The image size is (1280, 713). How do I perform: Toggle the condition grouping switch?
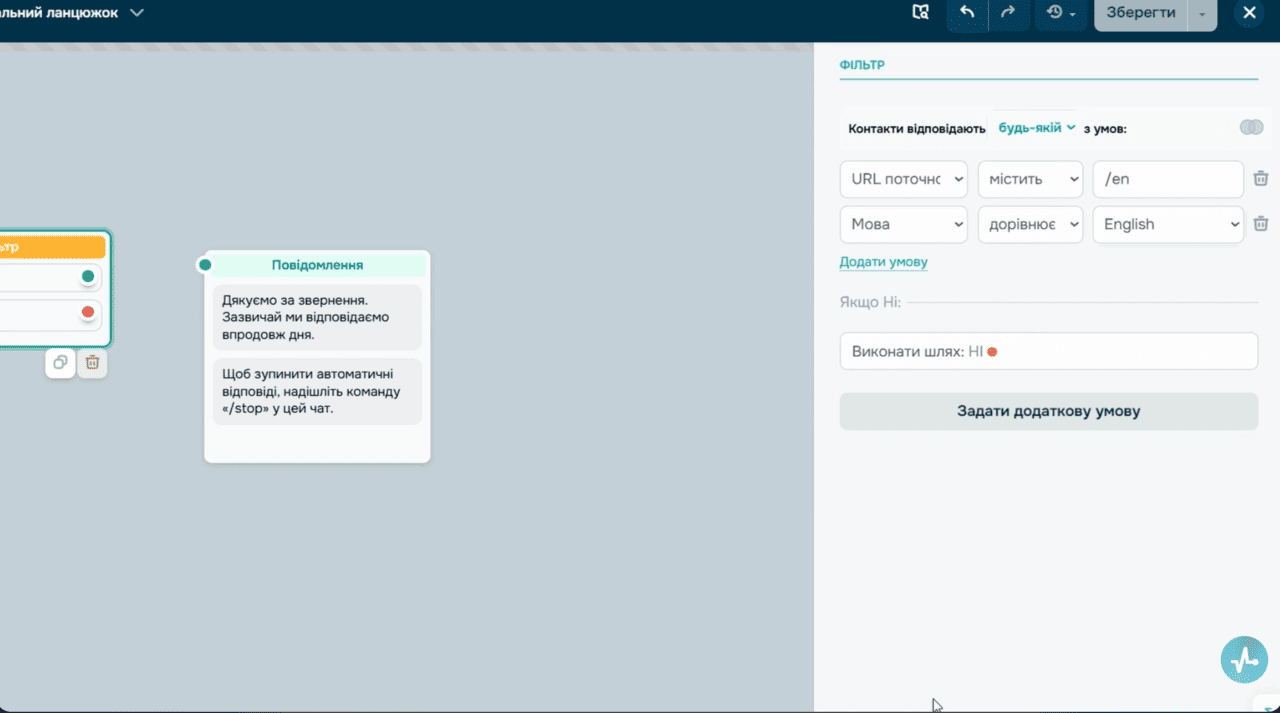pyautogui.click(x=1251, y=128)
